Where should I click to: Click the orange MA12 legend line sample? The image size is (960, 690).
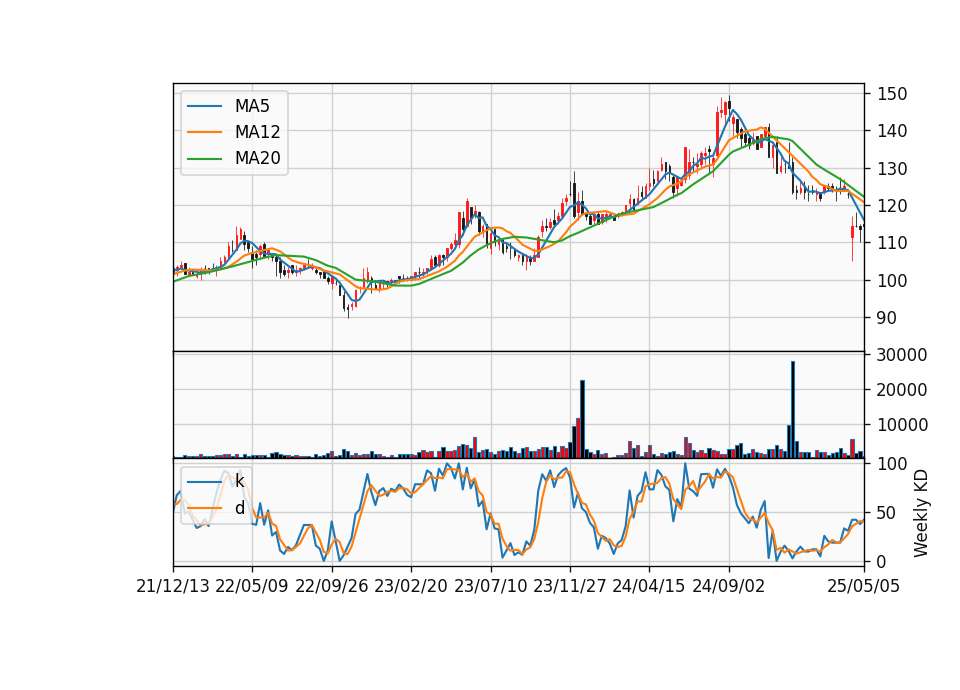click(204, 132)
